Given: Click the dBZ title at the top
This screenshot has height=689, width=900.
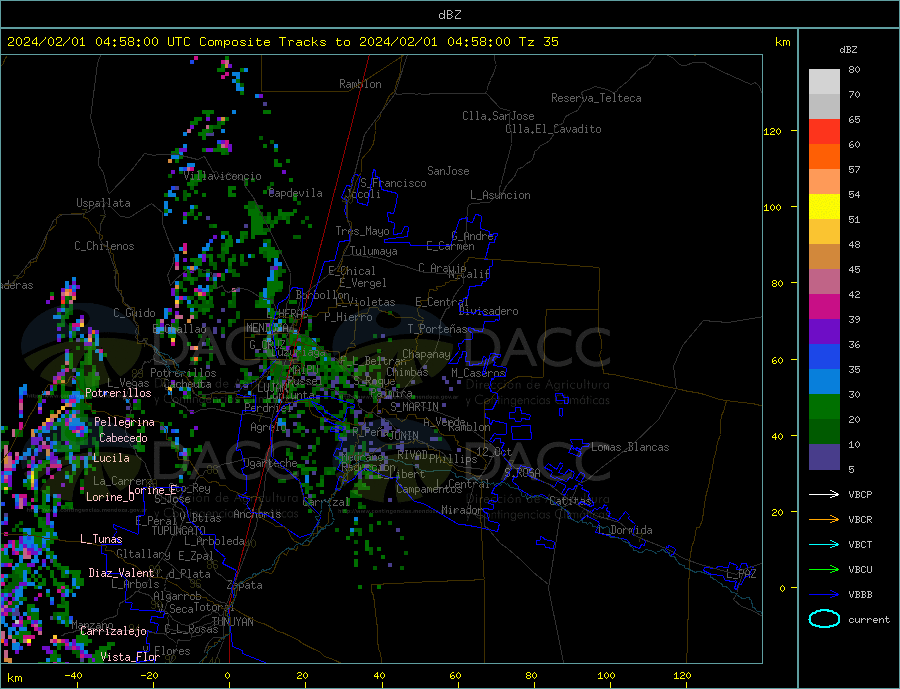Looking at the screenshot, I should pos(449,15).
